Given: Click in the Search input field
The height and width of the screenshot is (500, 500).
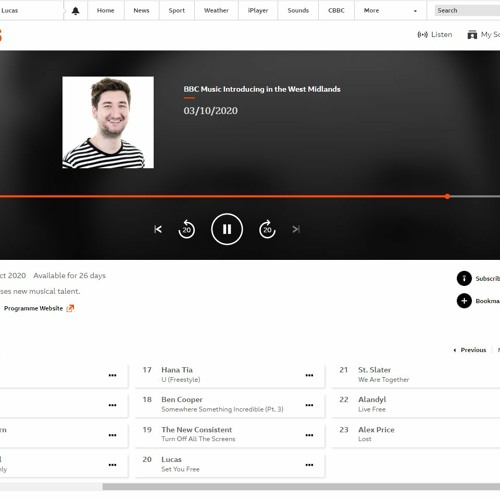Looking at the screenshot, I should (467, 11).
